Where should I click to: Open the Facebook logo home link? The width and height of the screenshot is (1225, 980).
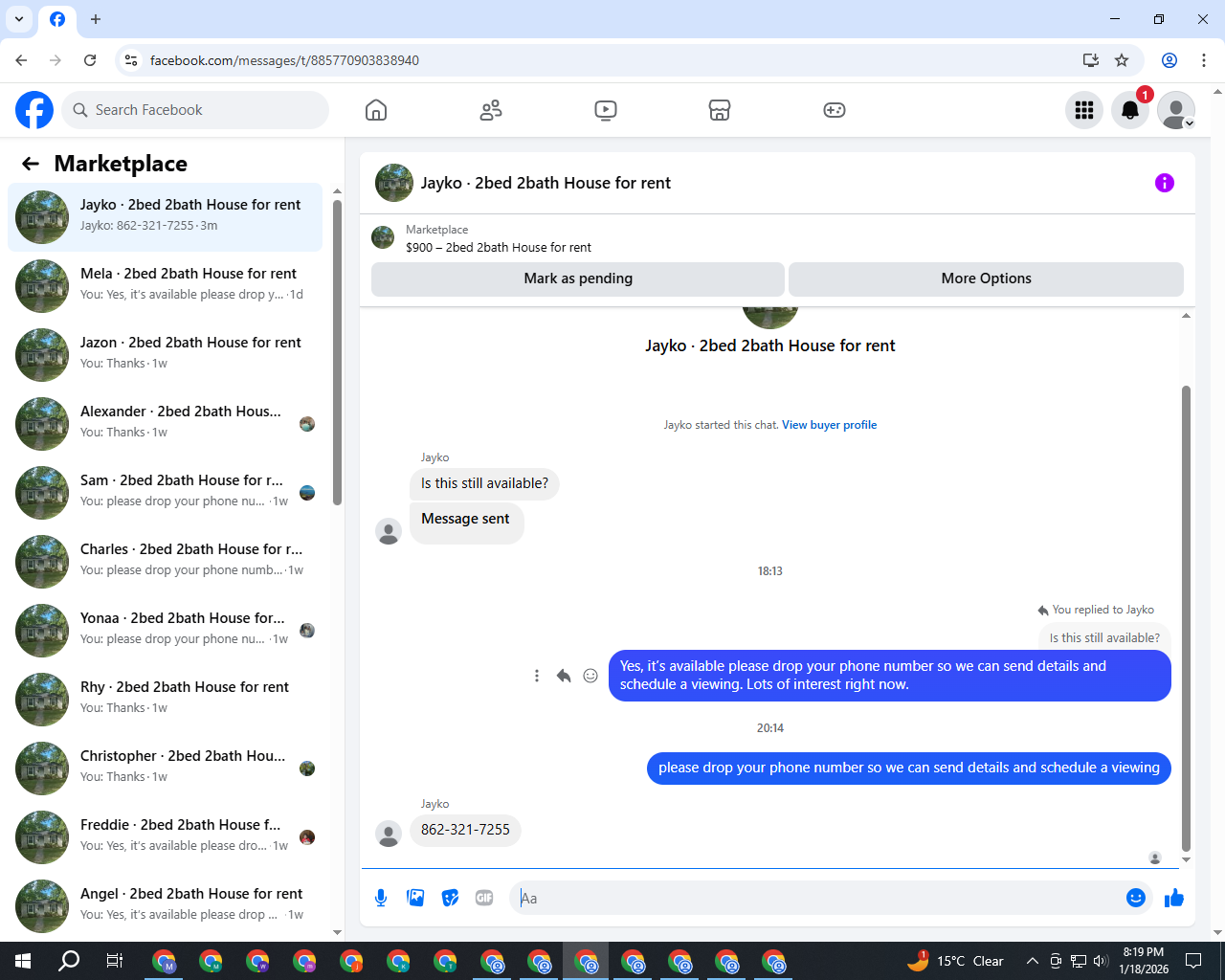click(34, 110)
